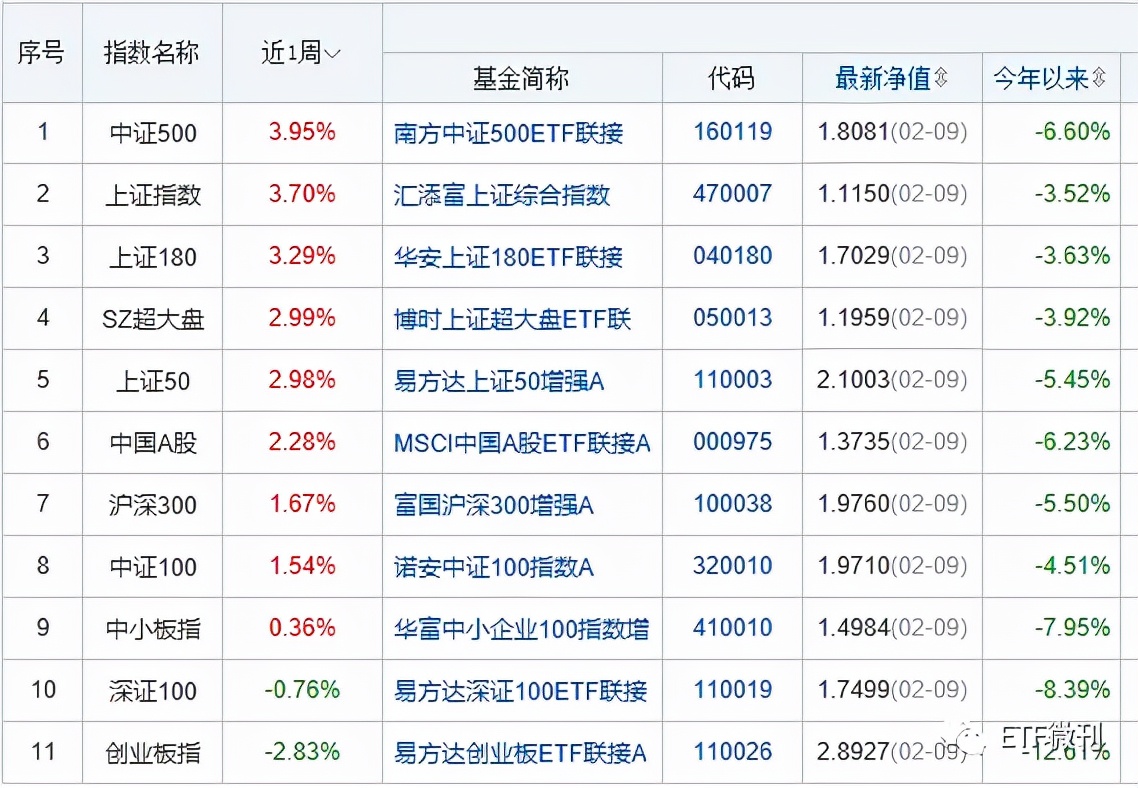Select index name 中证100
The width and height of the screenshot is (1138, 788).
(153, 567)
